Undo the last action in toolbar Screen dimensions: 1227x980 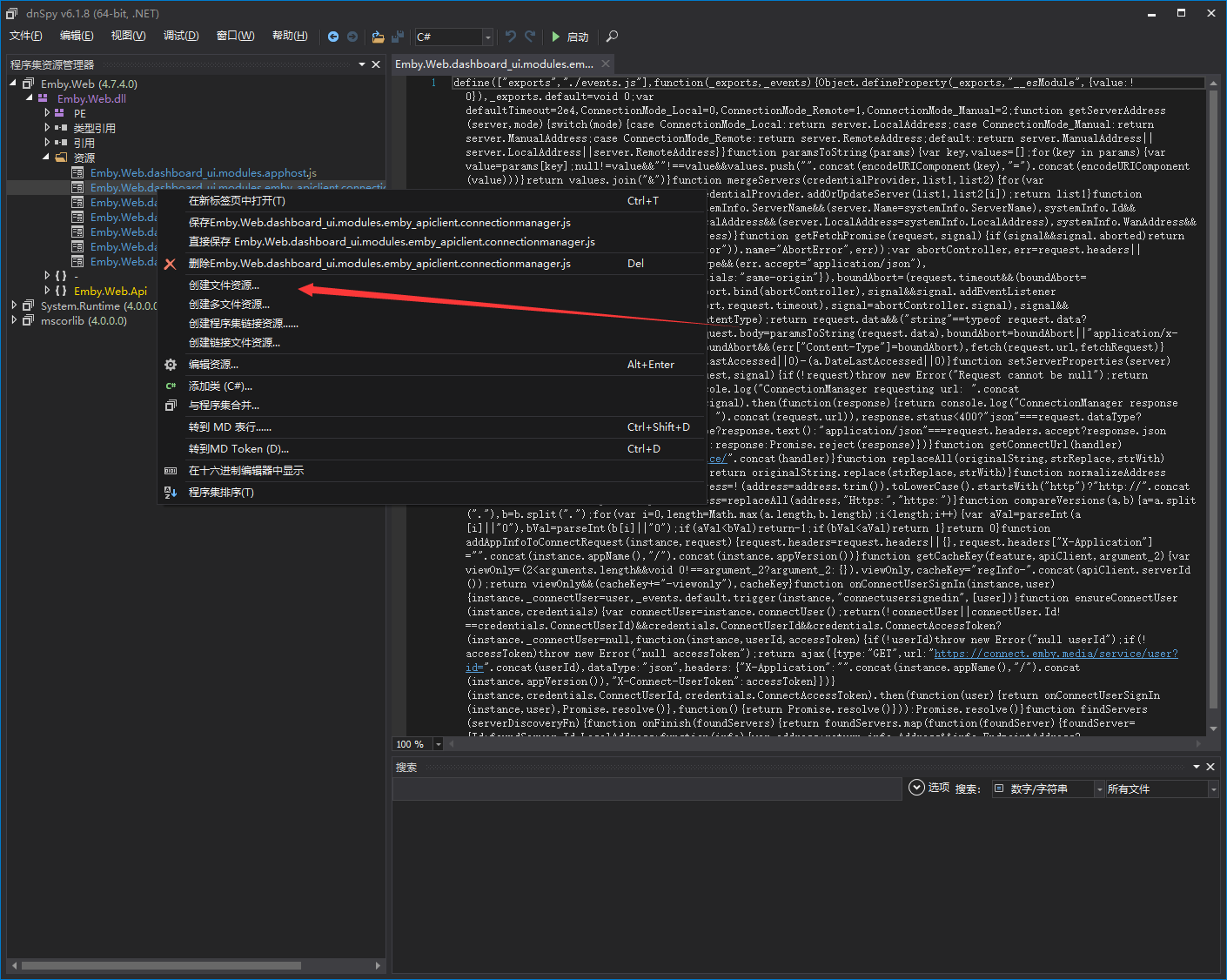[x=511, y=37]
